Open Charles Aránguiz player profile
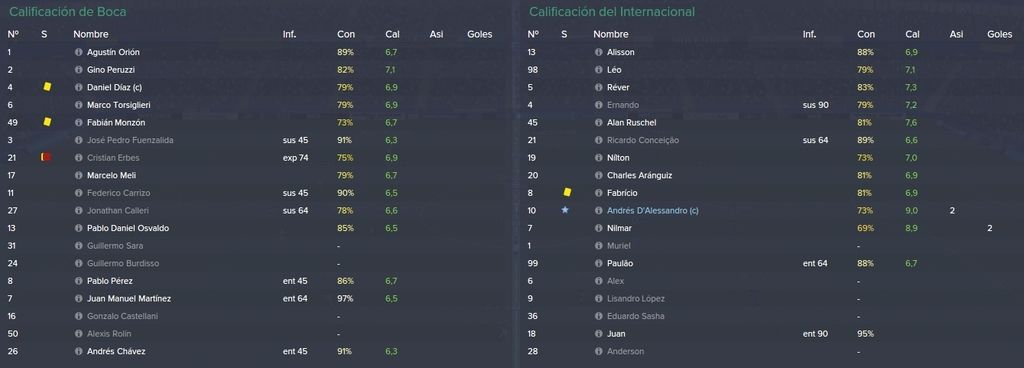 pos(639,176)
